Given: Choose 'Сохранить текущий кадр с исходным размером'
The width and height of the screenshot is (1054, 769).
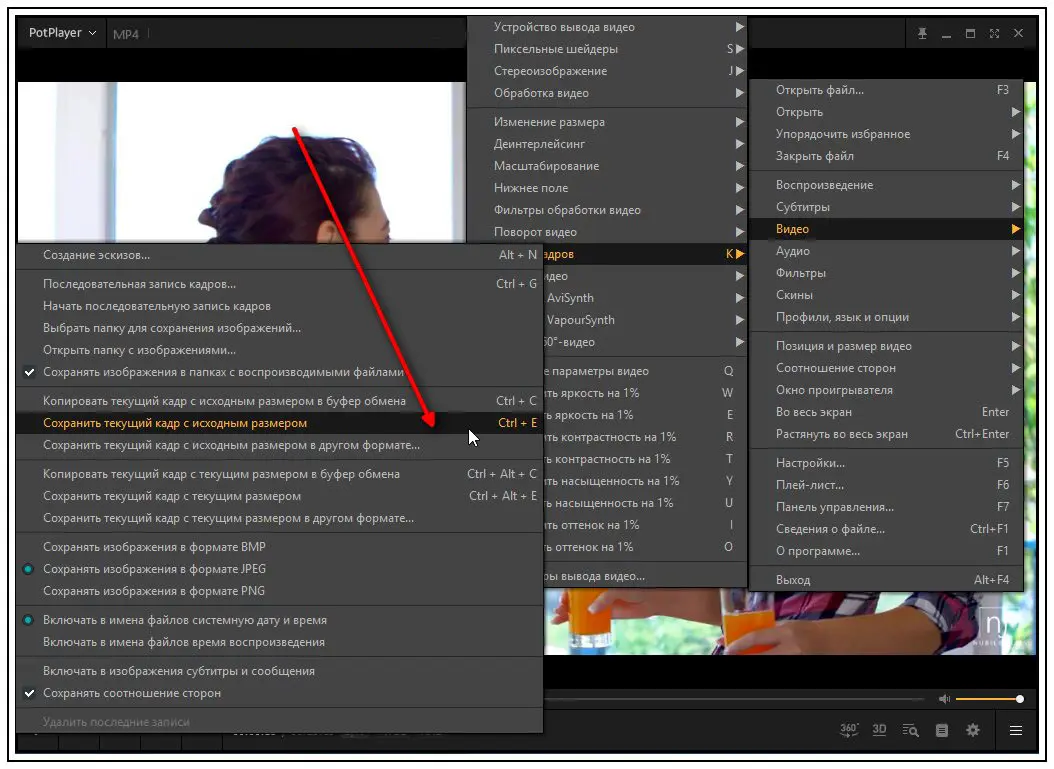Looking at the screenshot, I should pos(280,423).
